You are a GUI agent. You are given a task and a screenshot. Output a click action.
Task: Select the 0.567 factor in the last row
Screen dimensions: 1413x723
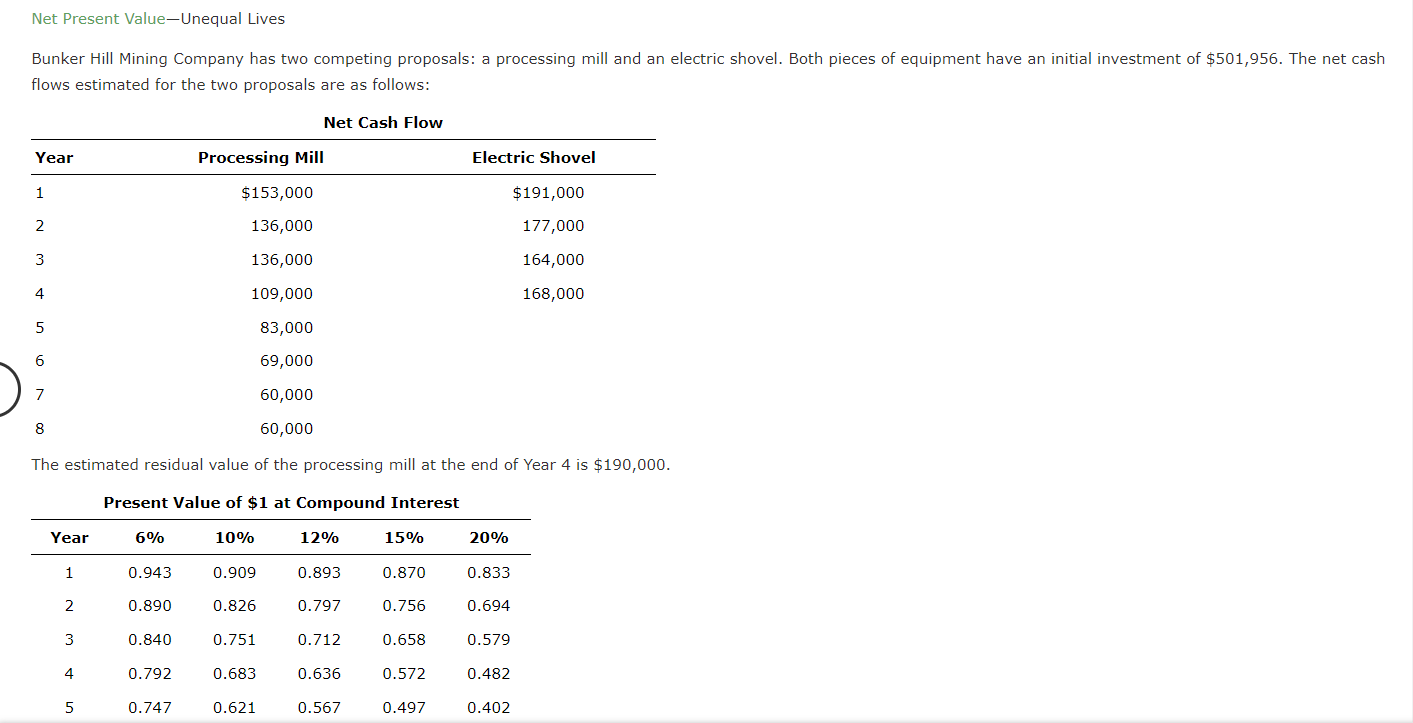pos(319,708)
